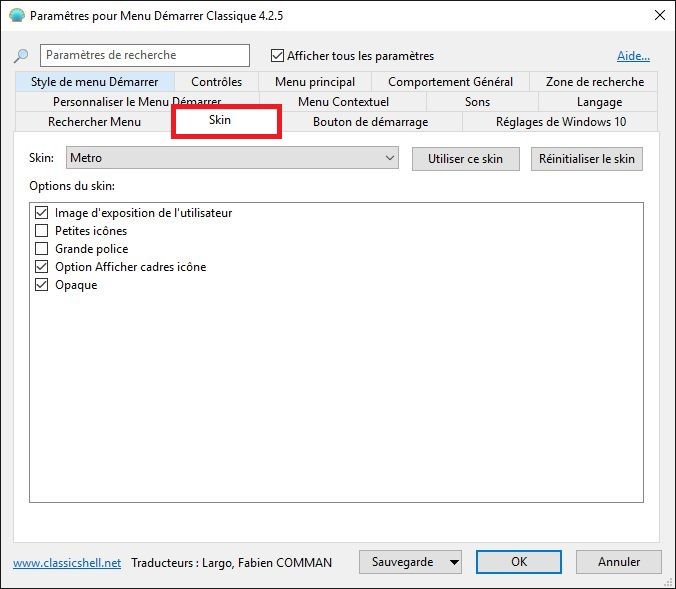Click Réinitialiser le skin button
This screenshot has width=676, height=589.
[x=586, y=159]
